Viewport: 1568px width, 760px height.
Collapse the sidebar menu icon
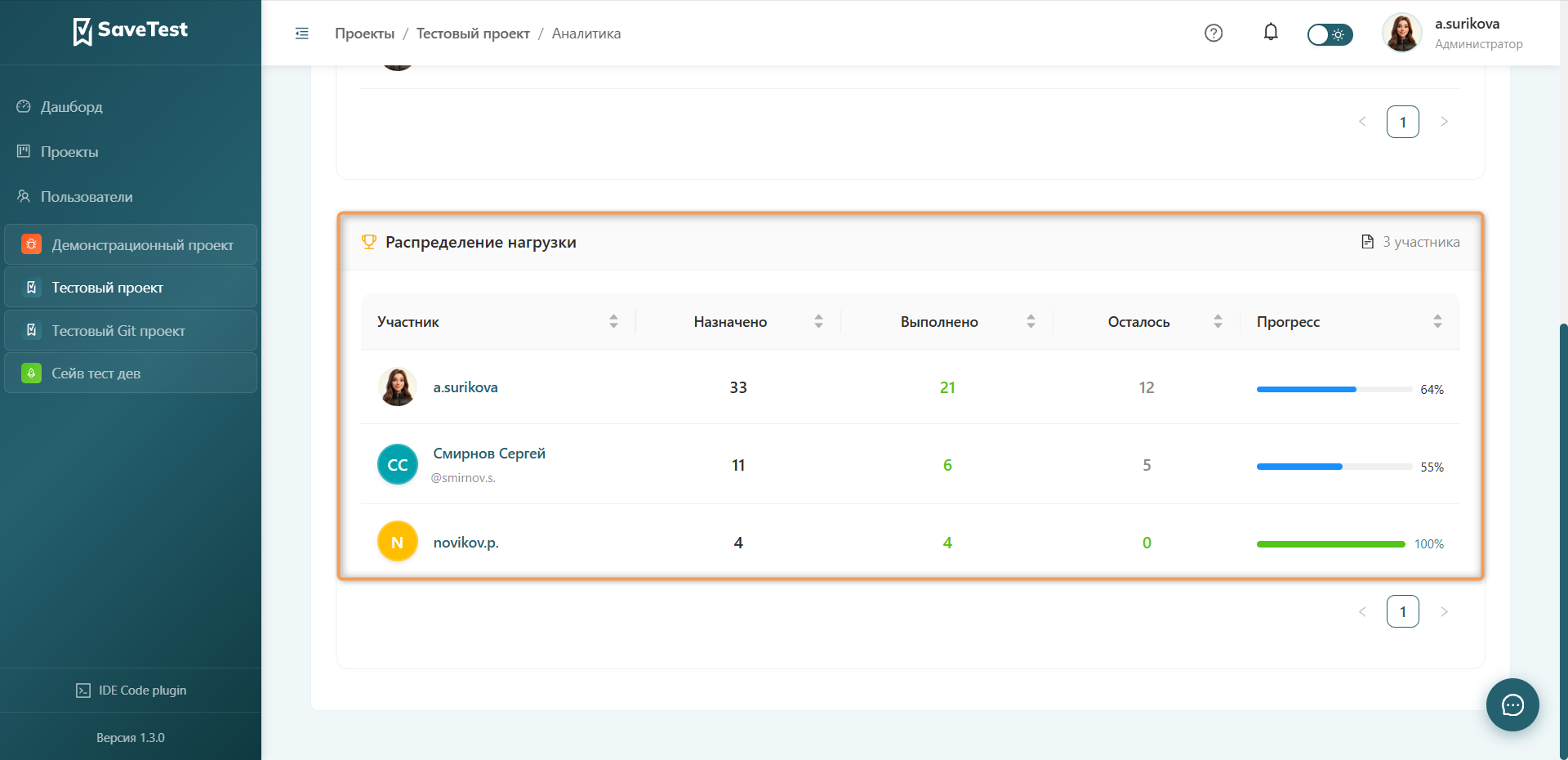302,34
